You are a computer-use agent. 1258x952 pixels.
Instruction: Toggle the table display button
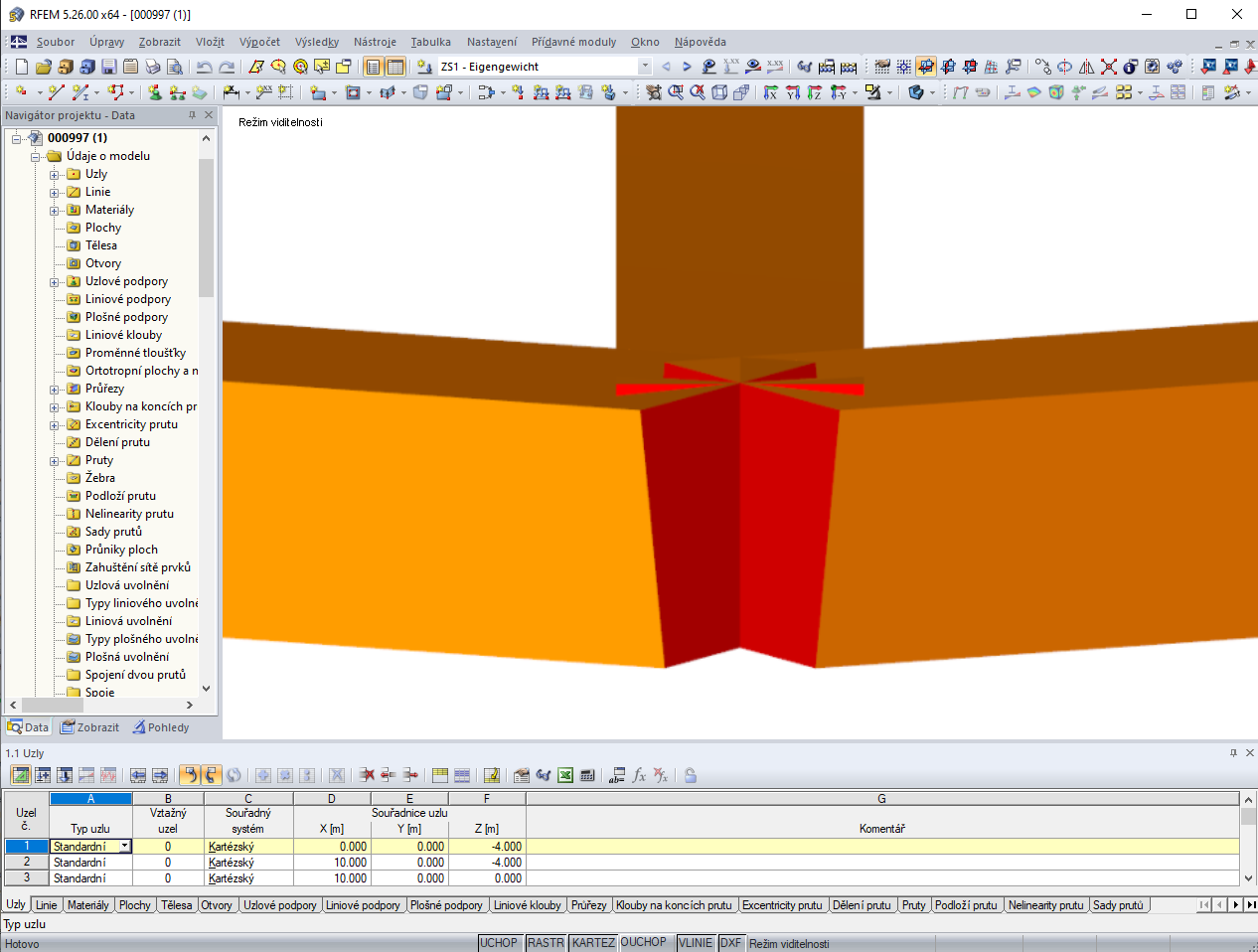click(x=395, y=67)
